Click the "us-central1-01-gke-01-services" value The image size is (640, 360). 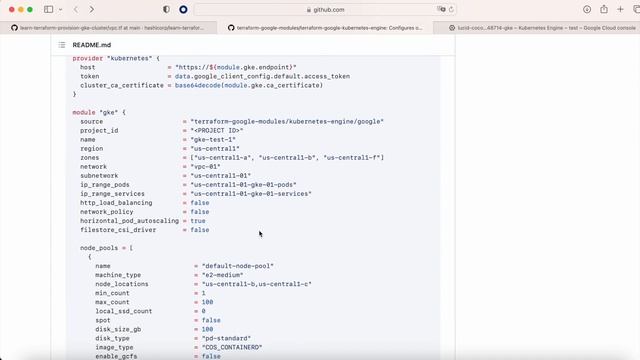tap(251, 193)
